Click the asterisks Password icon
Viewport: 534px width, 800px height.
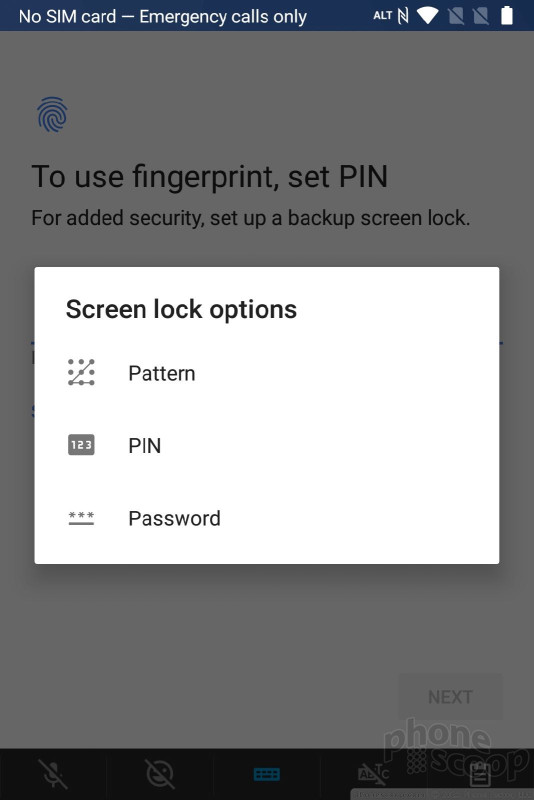coord(81,518)
